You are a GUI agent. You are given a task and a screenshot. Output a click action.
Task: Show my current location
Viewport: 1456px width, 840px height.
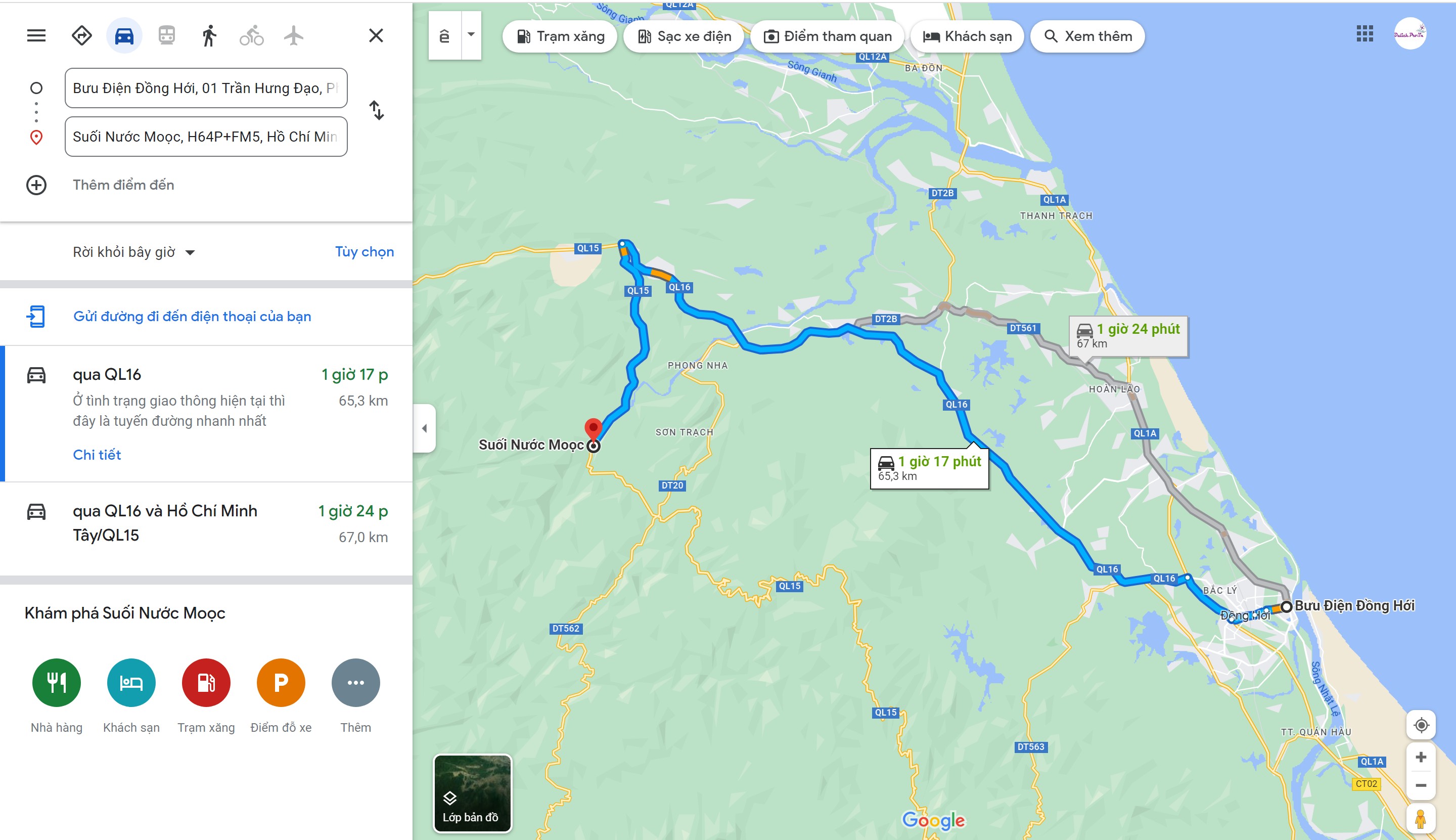[1421, 725]
